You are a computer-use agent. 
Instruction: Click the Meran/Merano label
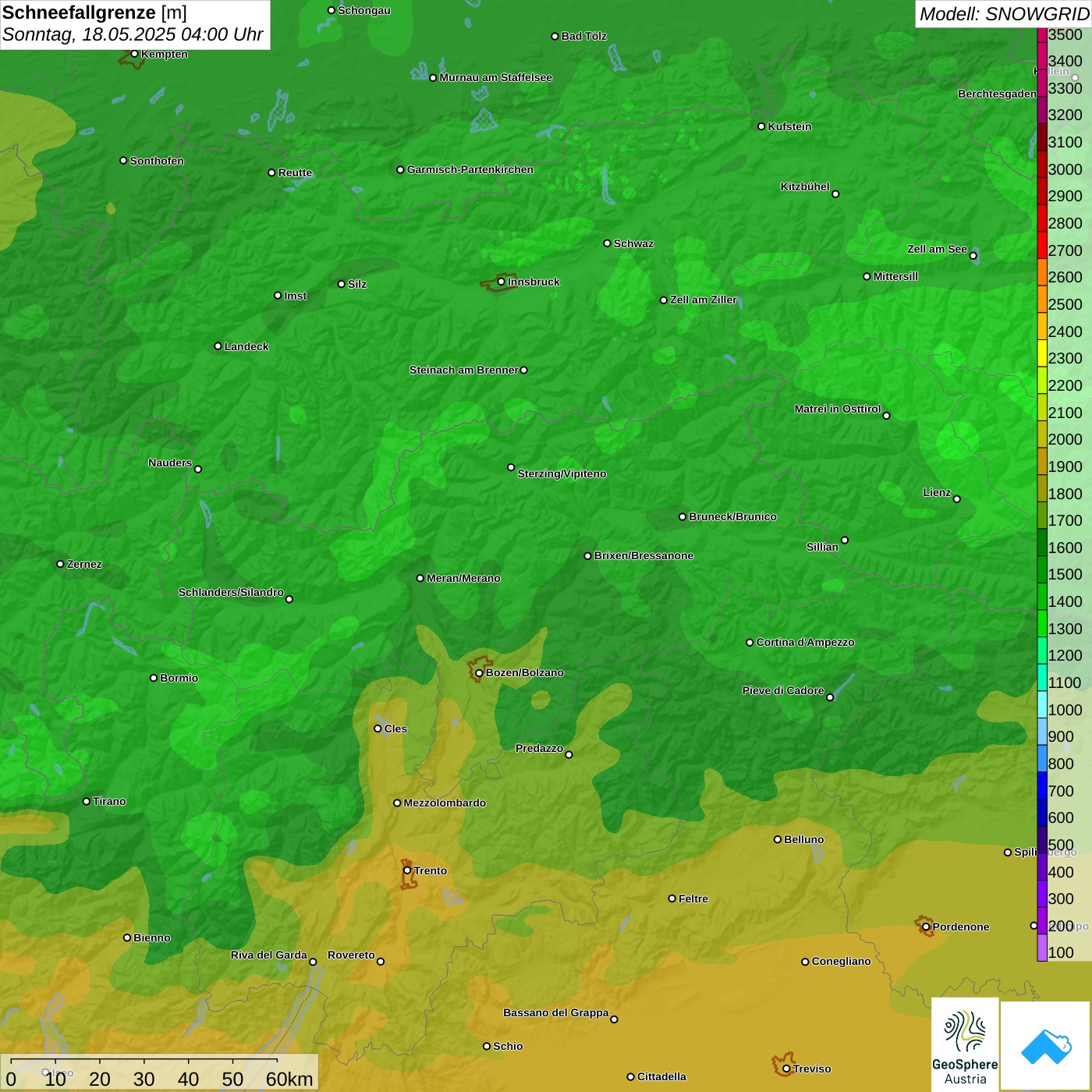[x=463, y=578]
